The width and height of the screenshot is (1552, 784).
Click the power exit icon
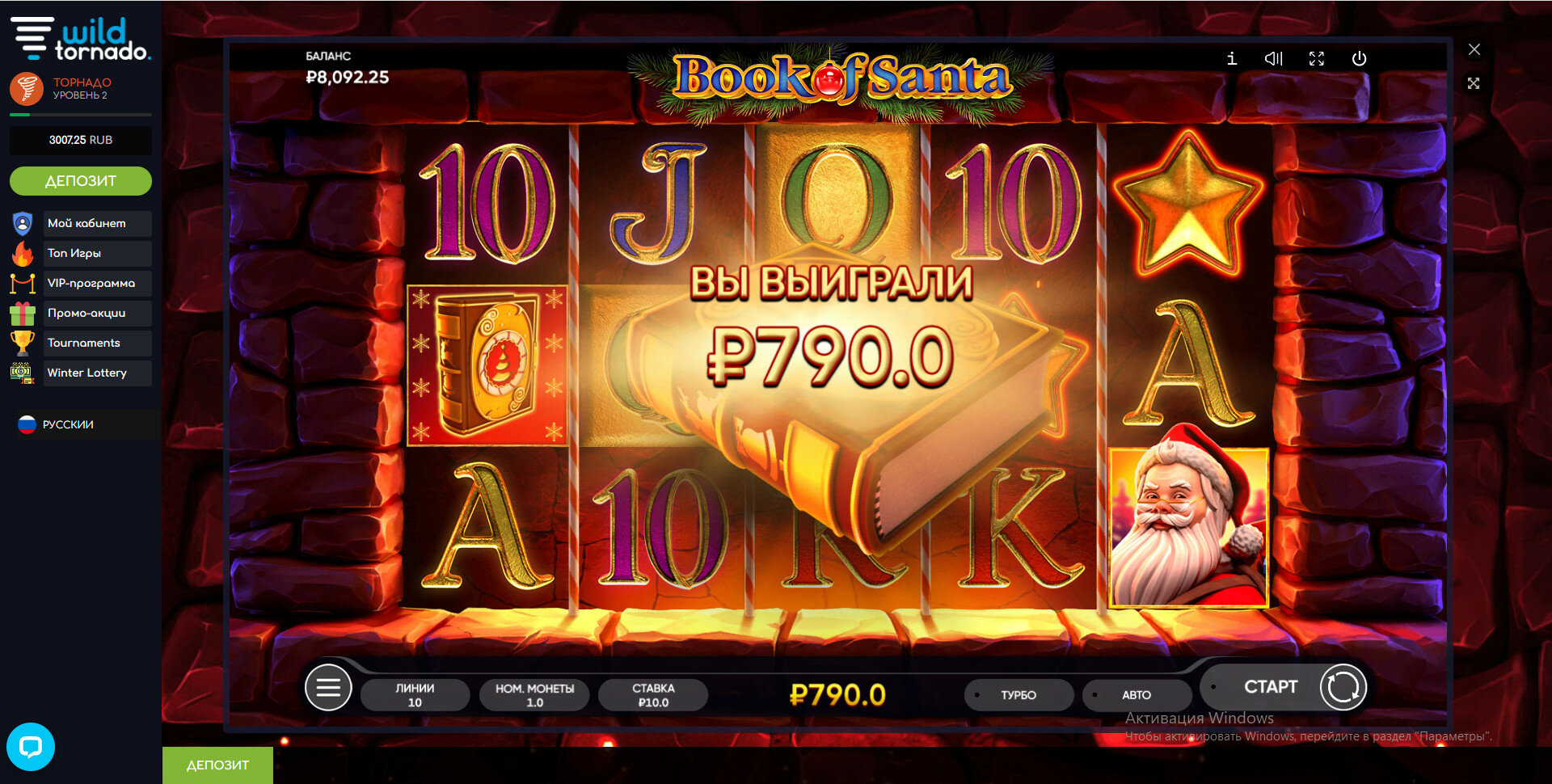coord(1360,58)
